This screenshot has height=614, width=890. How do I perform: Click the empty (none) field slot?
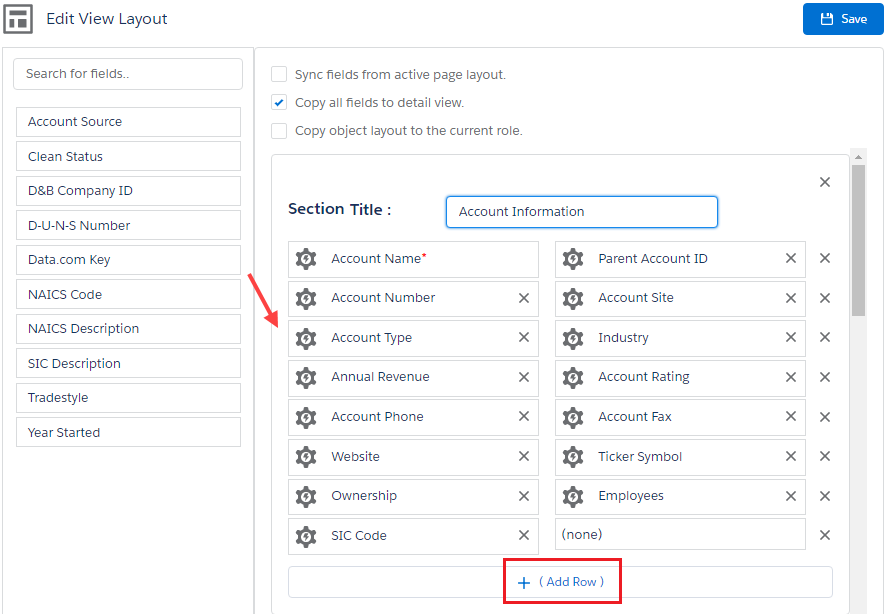tap(680, 535)
